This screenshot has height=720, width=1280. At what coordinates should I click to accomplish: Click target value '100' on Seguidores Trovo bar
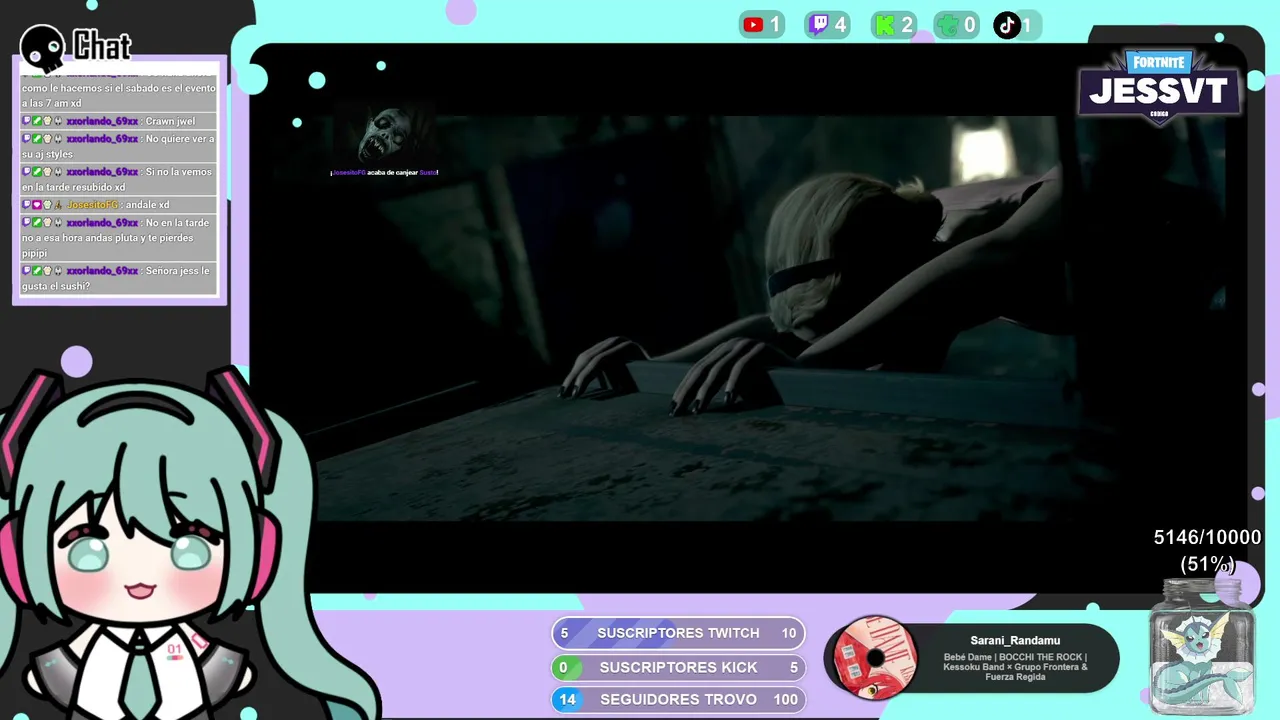click(x=786, y=699)
